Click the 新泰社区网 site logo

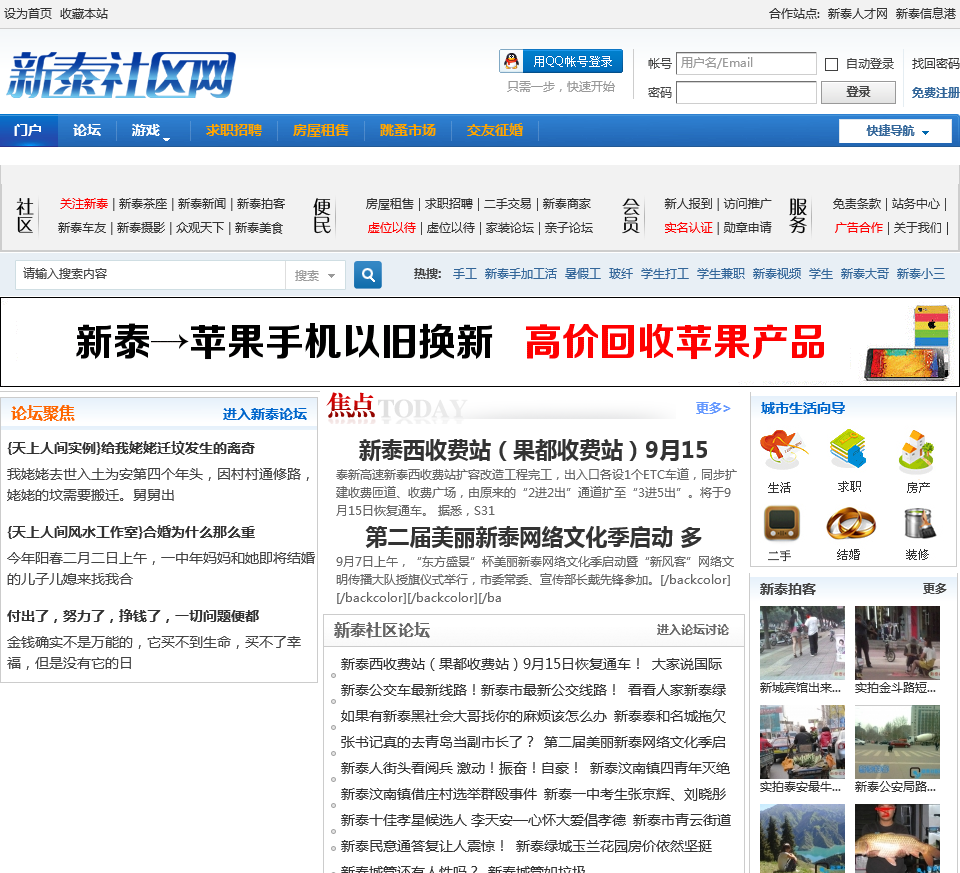tap(121, 75)
